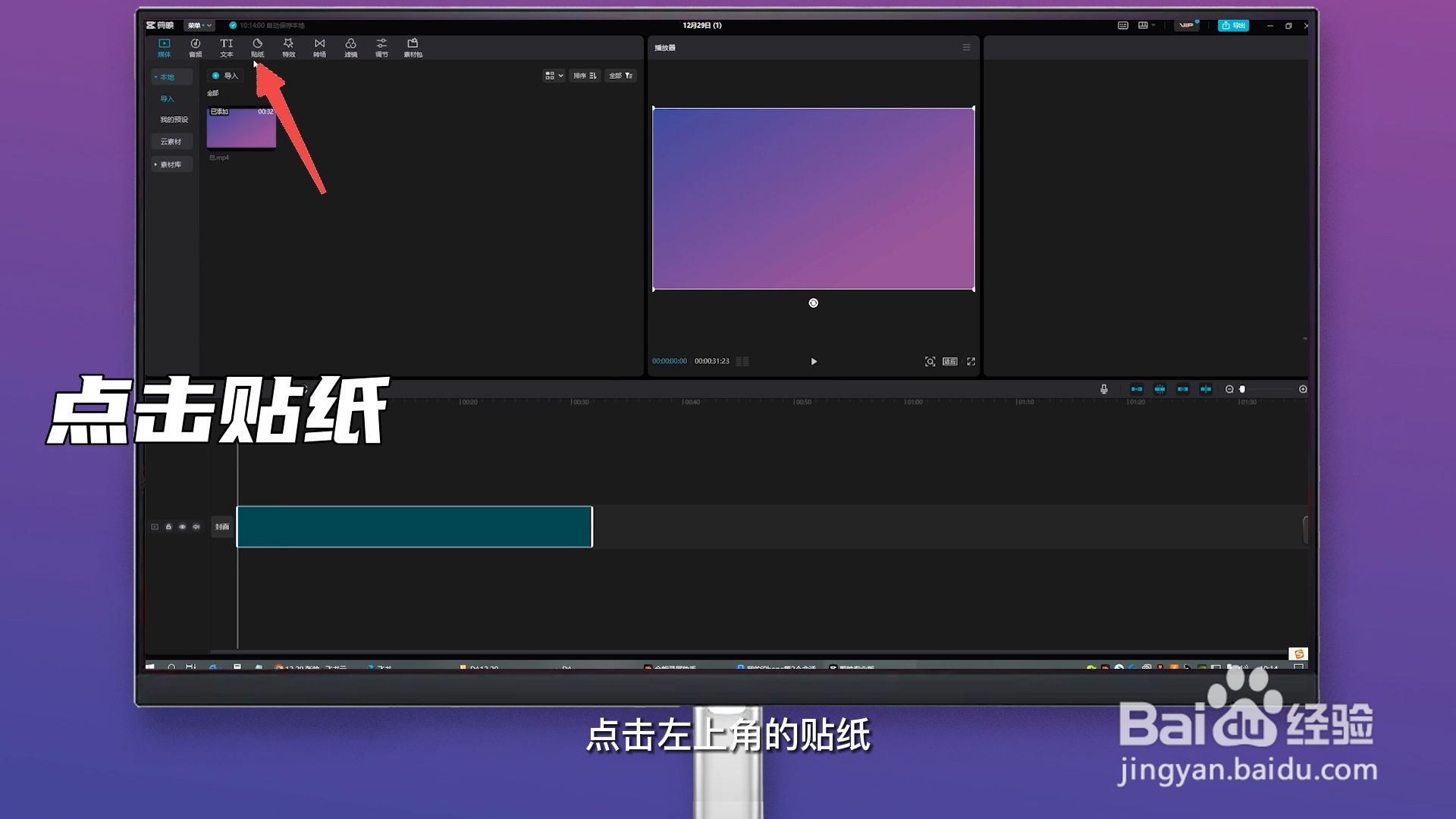The width and height of the screenshot is (1456, 819).
Task: Toggle main track magnet snapping
Action: click(x=1136, y=389)
